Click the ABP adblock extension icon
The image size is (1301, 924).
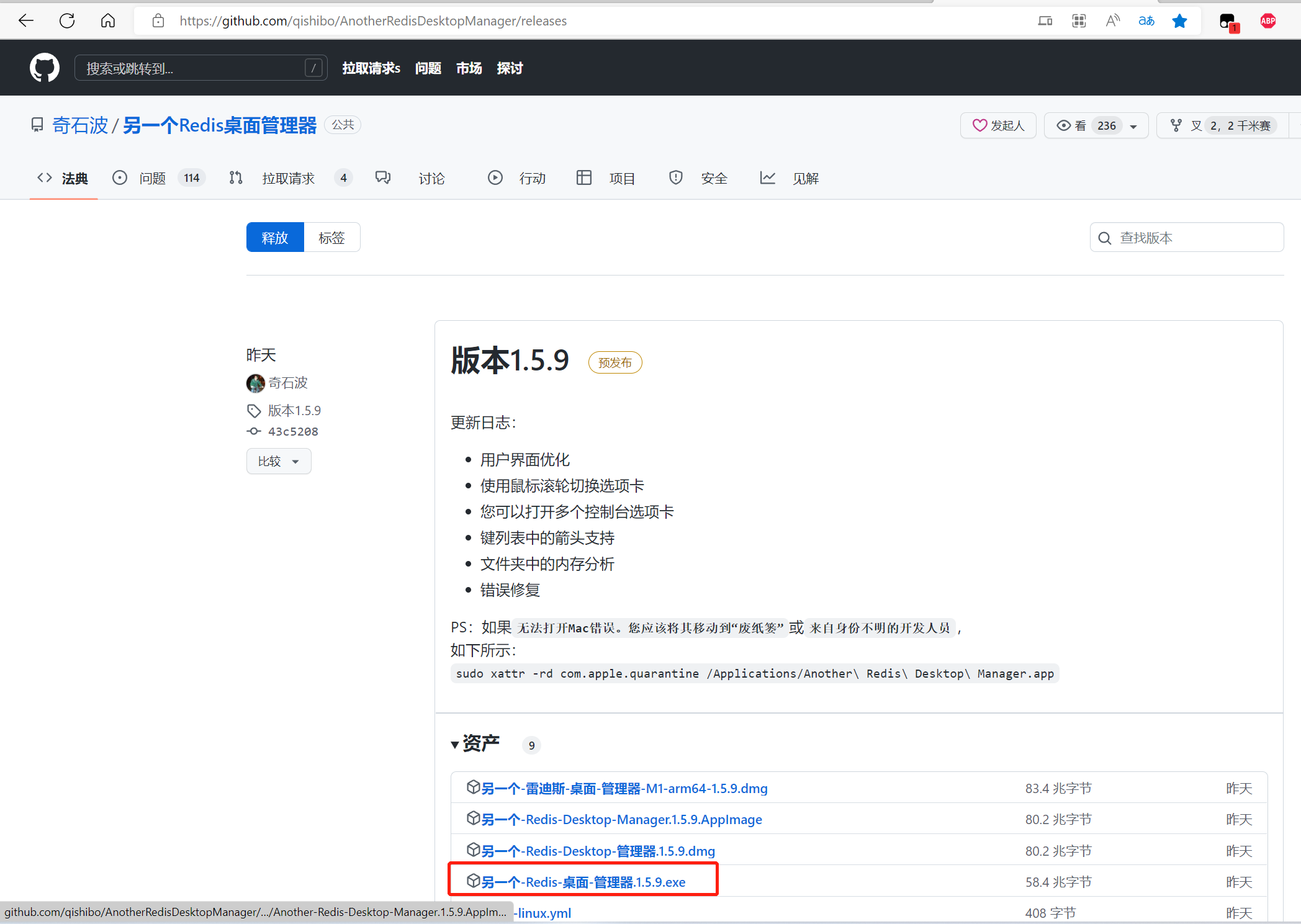click(1267, 21)
